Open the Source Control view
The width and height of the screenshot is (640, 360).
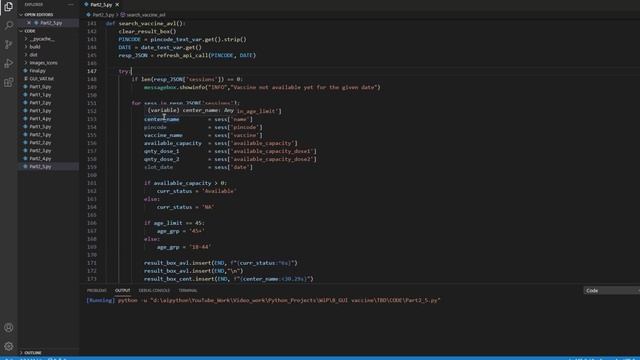tap(8, 44)
